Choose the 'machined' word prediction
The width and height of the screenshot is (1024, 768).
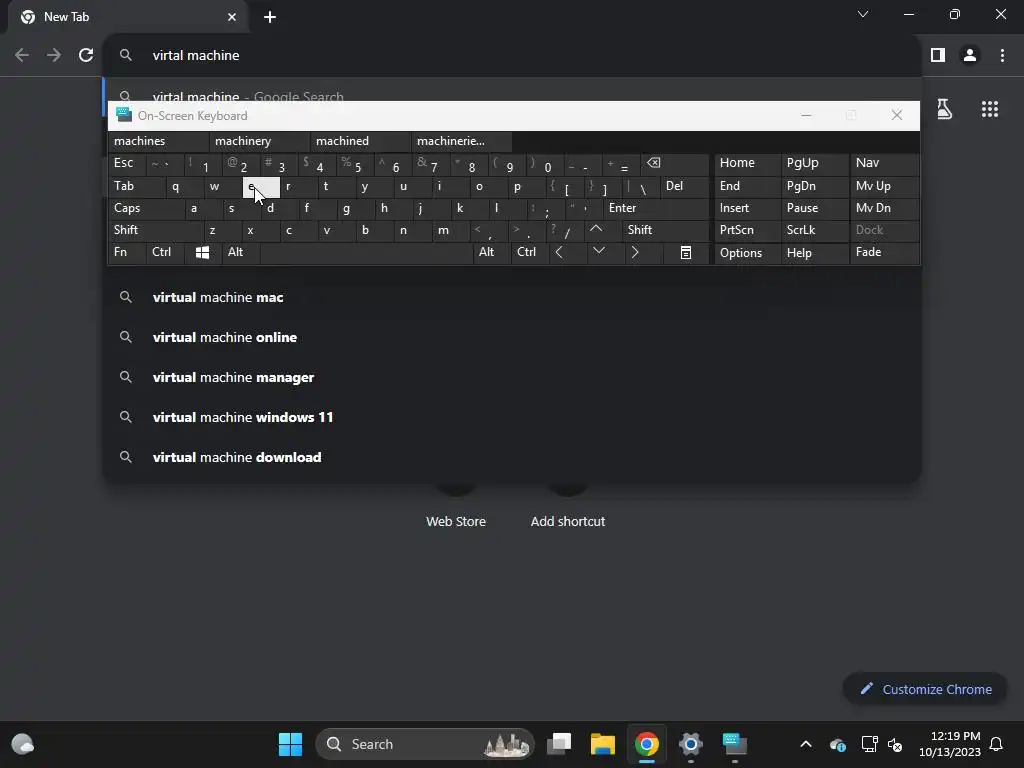(x=360, y=141)
